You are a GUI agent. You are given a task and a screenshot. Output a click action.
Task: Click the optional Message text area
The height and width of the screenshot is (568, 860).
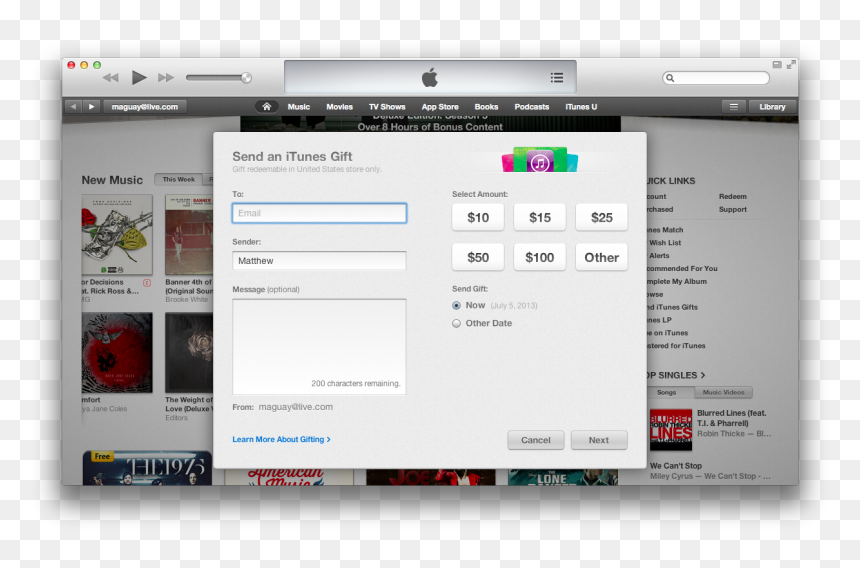[319, 347]
